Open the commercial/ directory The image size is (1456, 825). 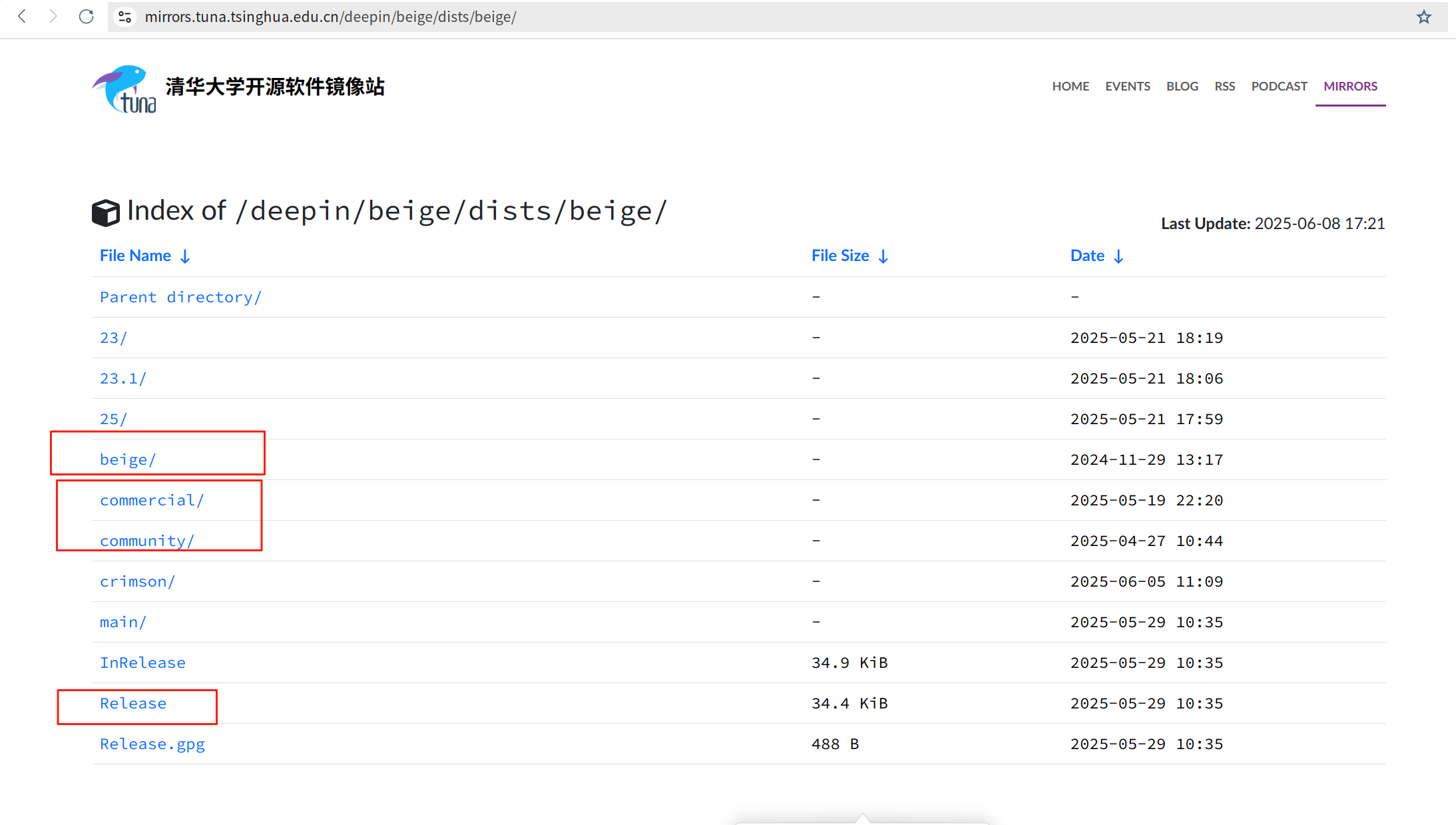click(152, 500)
